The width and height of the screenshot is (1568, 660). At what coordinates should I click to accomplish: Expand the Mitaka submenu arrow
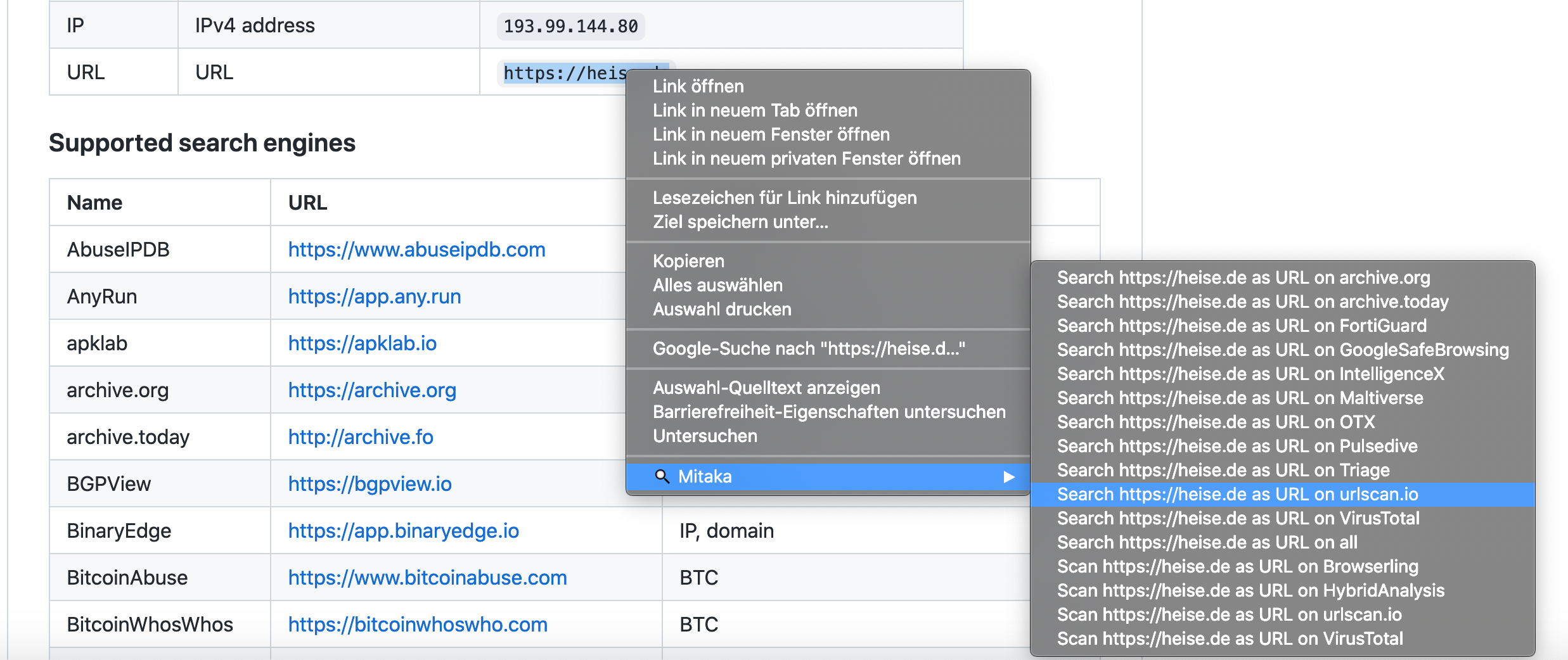pyautogui.click(x=1009, y=477)
